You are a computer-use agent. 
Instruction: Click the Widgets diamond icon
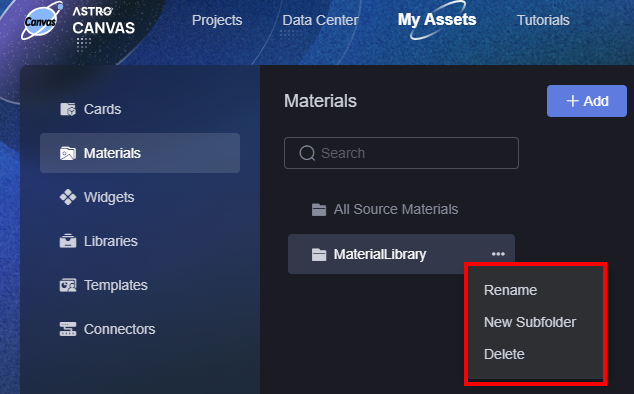(x=68, y=197)
